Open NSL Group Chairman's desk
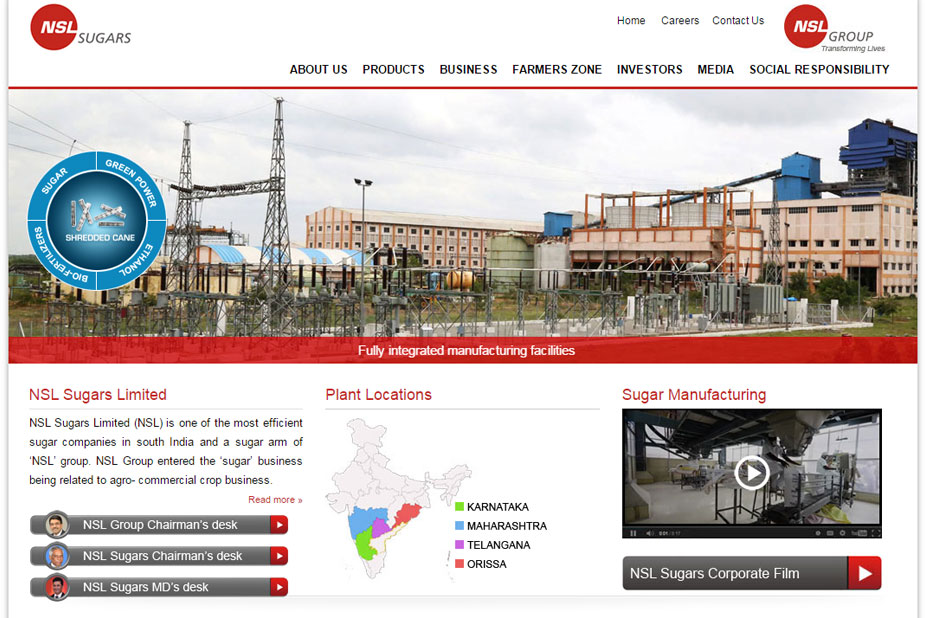This screenshot has height=618, width=925. click(x=159, y=524)
